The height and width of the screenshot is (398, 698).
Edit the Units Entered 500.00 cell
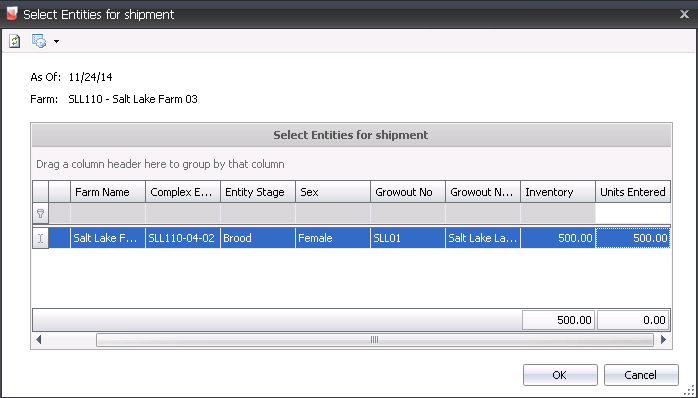pyautogui.click(x=633, y=238)
